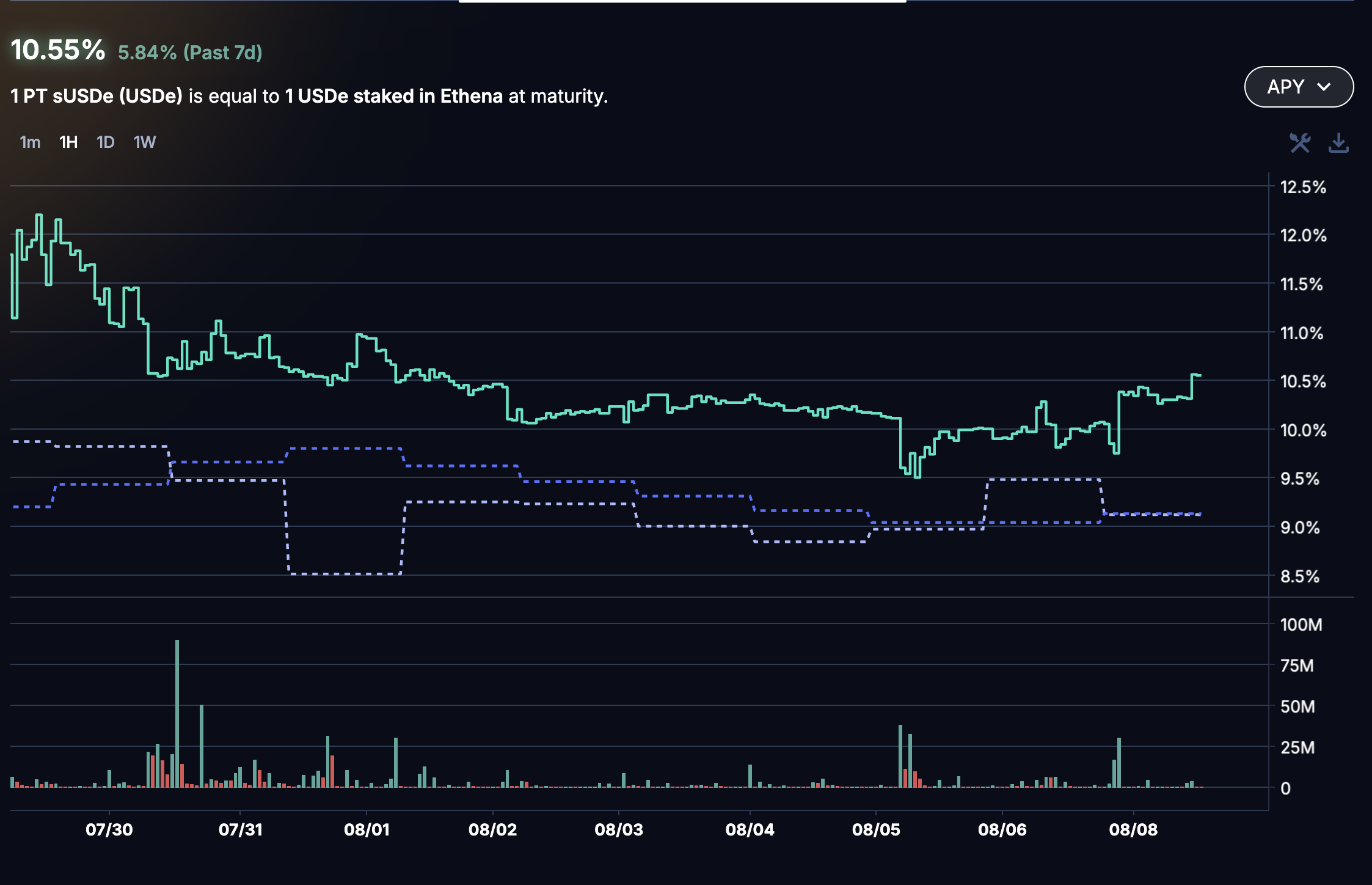Click the 08/01 date label on the time axis
This screenshot has height=885, width=1372.
367,829
